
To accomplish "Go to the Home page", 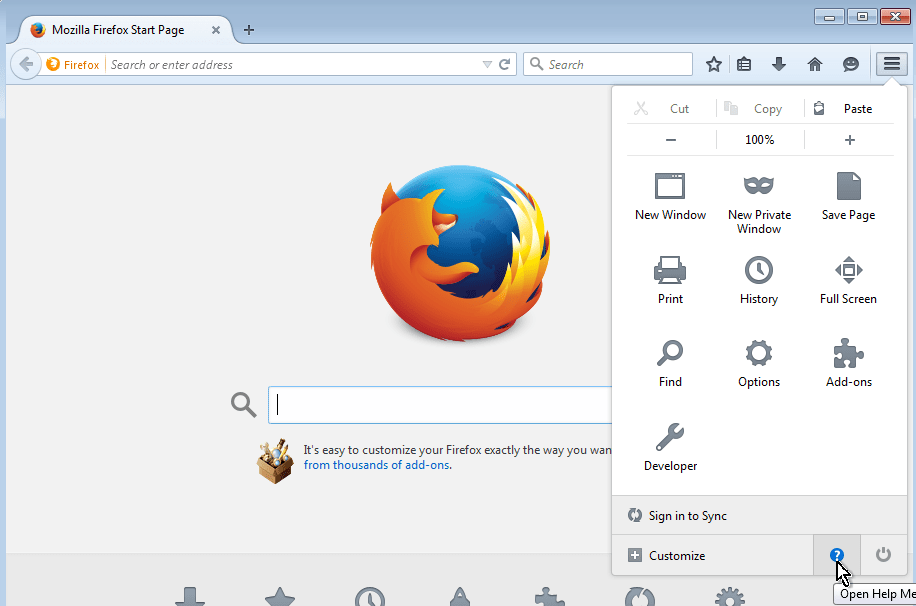I will (x=815, y=64).
